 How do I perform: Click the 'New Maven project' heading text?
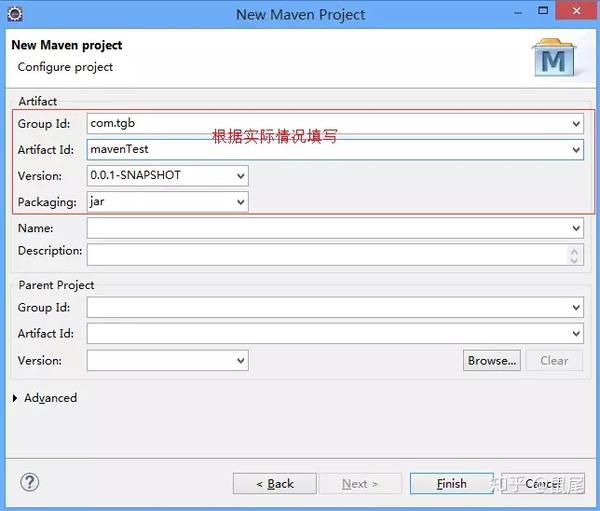pyautogui.click(x=67, y=45)
